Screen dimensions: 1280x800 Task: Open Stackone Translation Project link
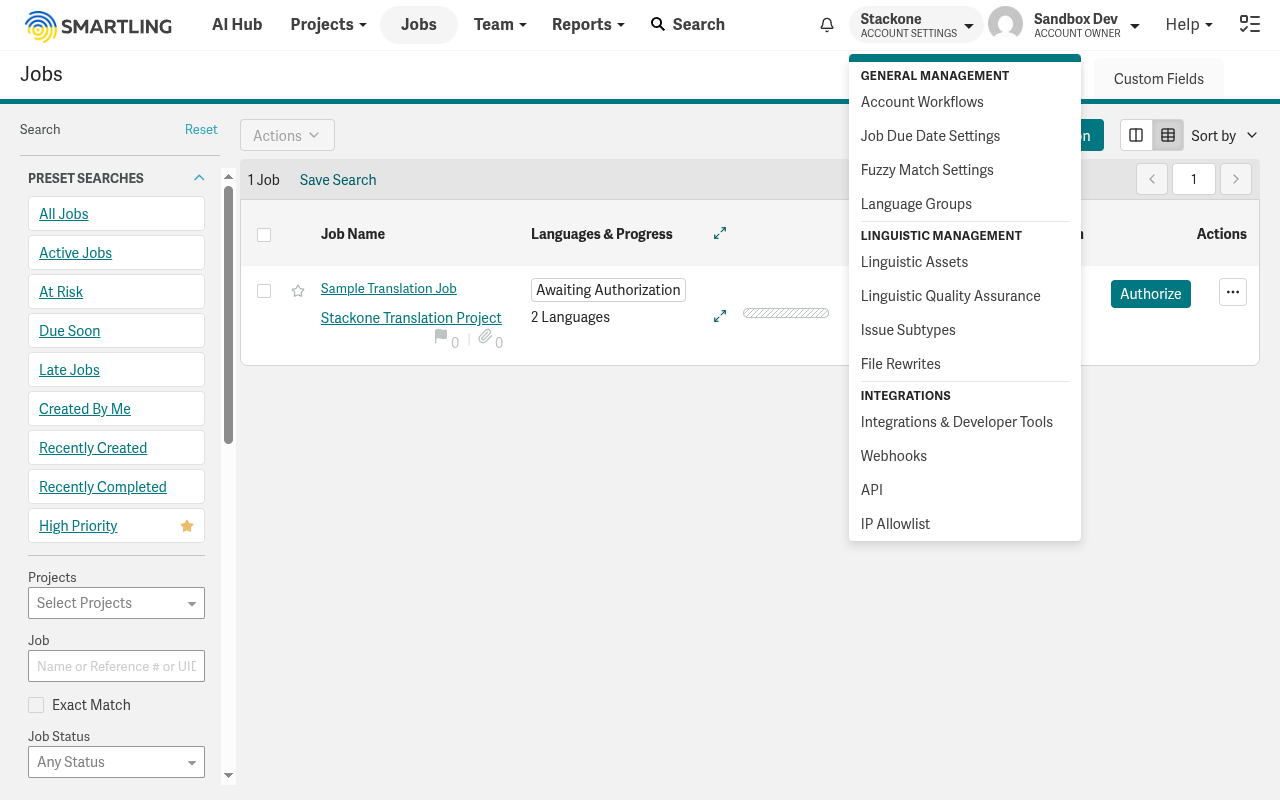(411, 318)
